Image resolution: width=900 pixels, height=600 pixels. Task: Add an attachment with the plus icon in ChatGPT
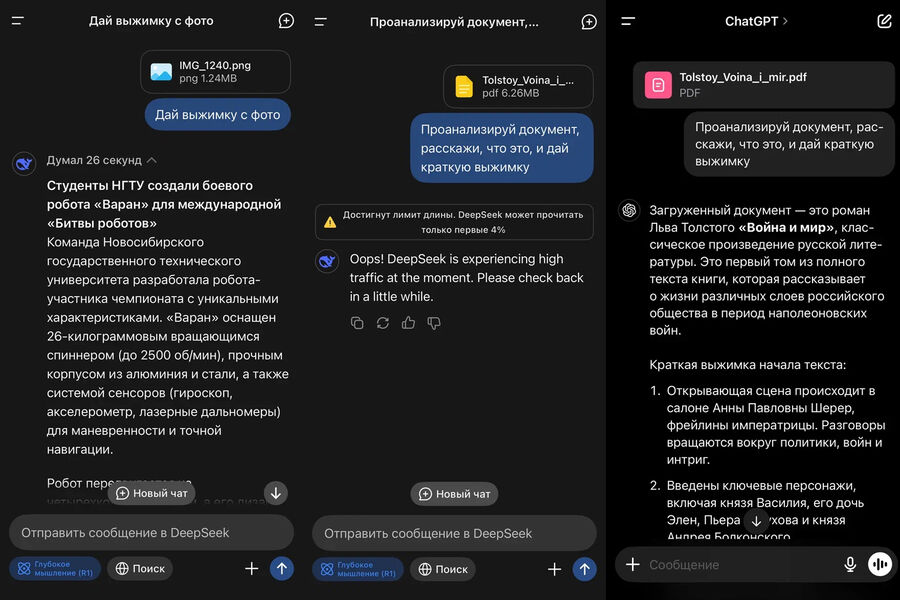[x=633, y=564]
